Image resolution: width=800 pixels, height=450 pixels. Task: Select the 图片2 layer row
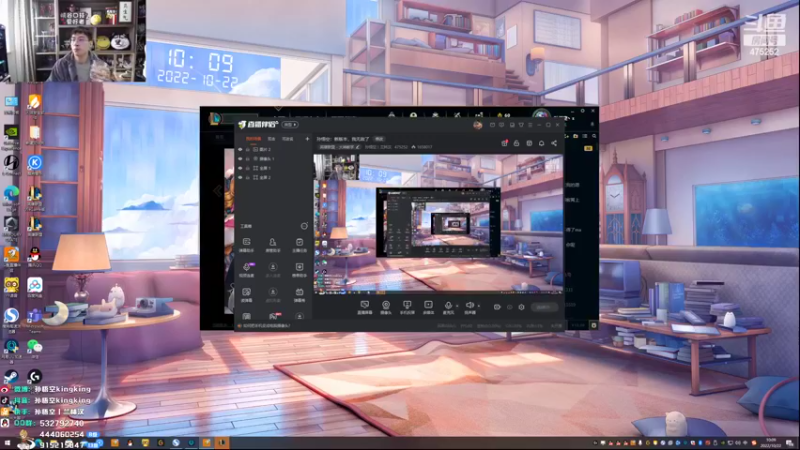coord(274,149)
